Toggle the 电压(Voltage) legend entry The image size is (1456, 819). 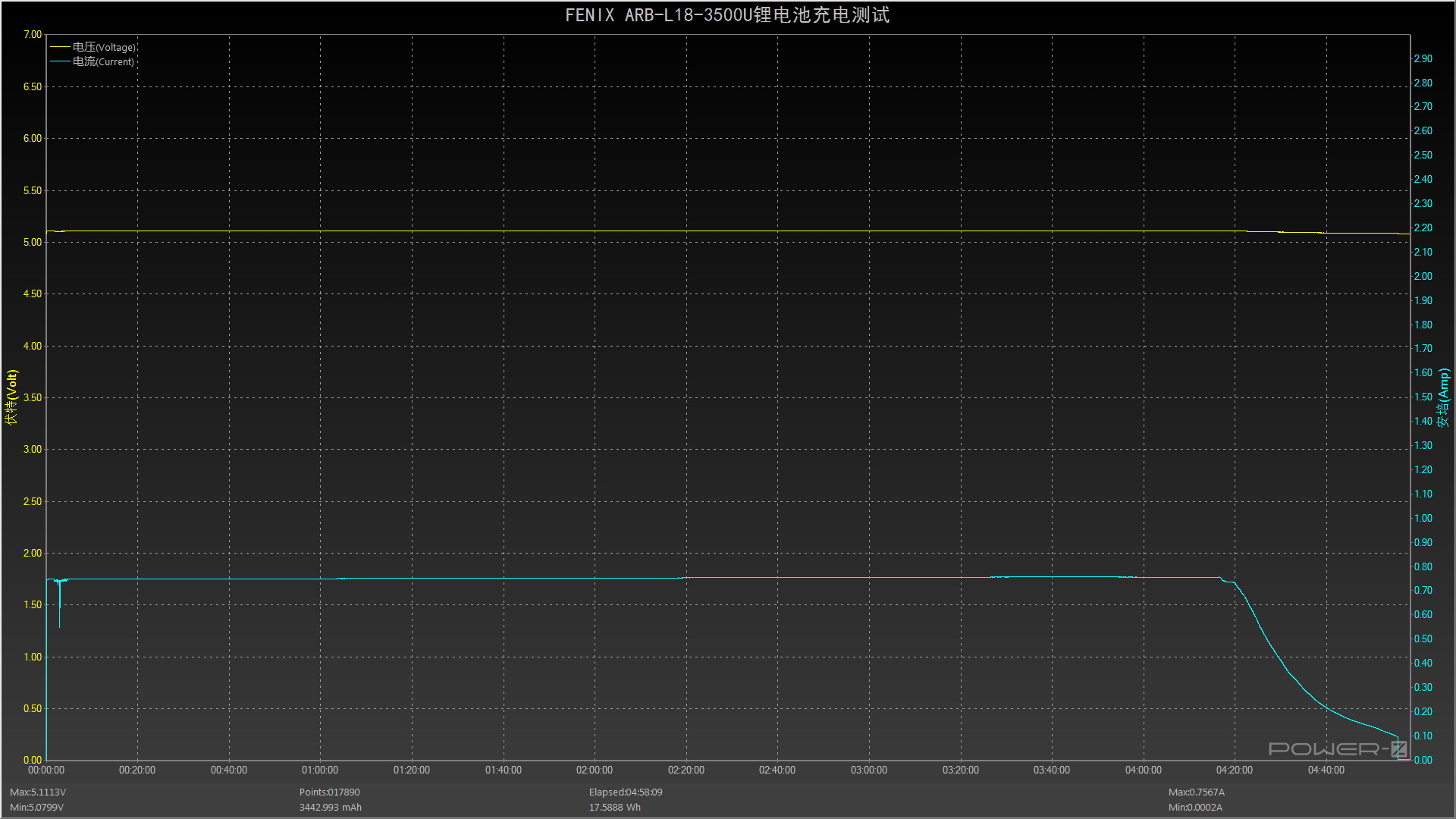(x=104, y=47)
